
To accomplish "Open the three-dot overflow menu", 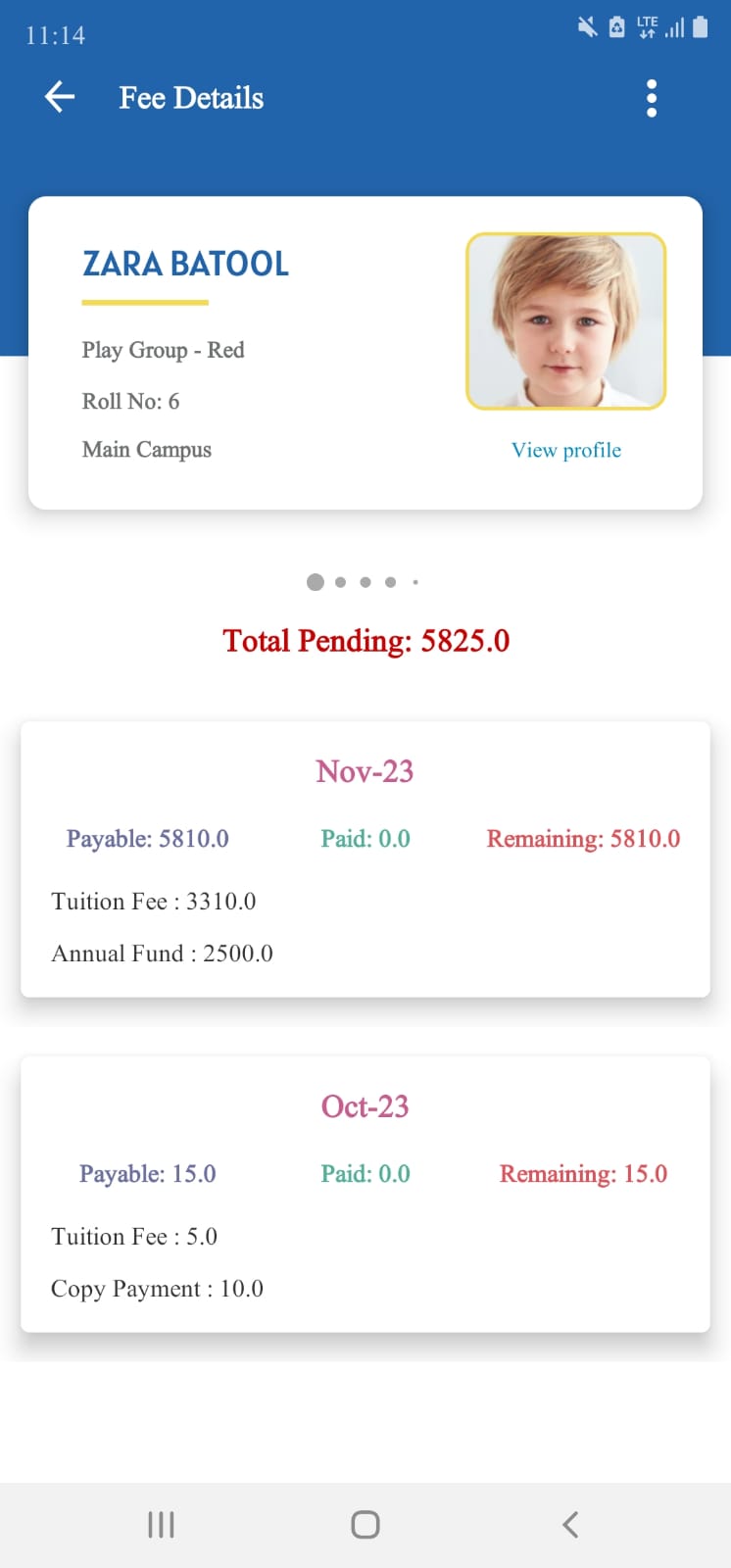I will pos(652,98).
